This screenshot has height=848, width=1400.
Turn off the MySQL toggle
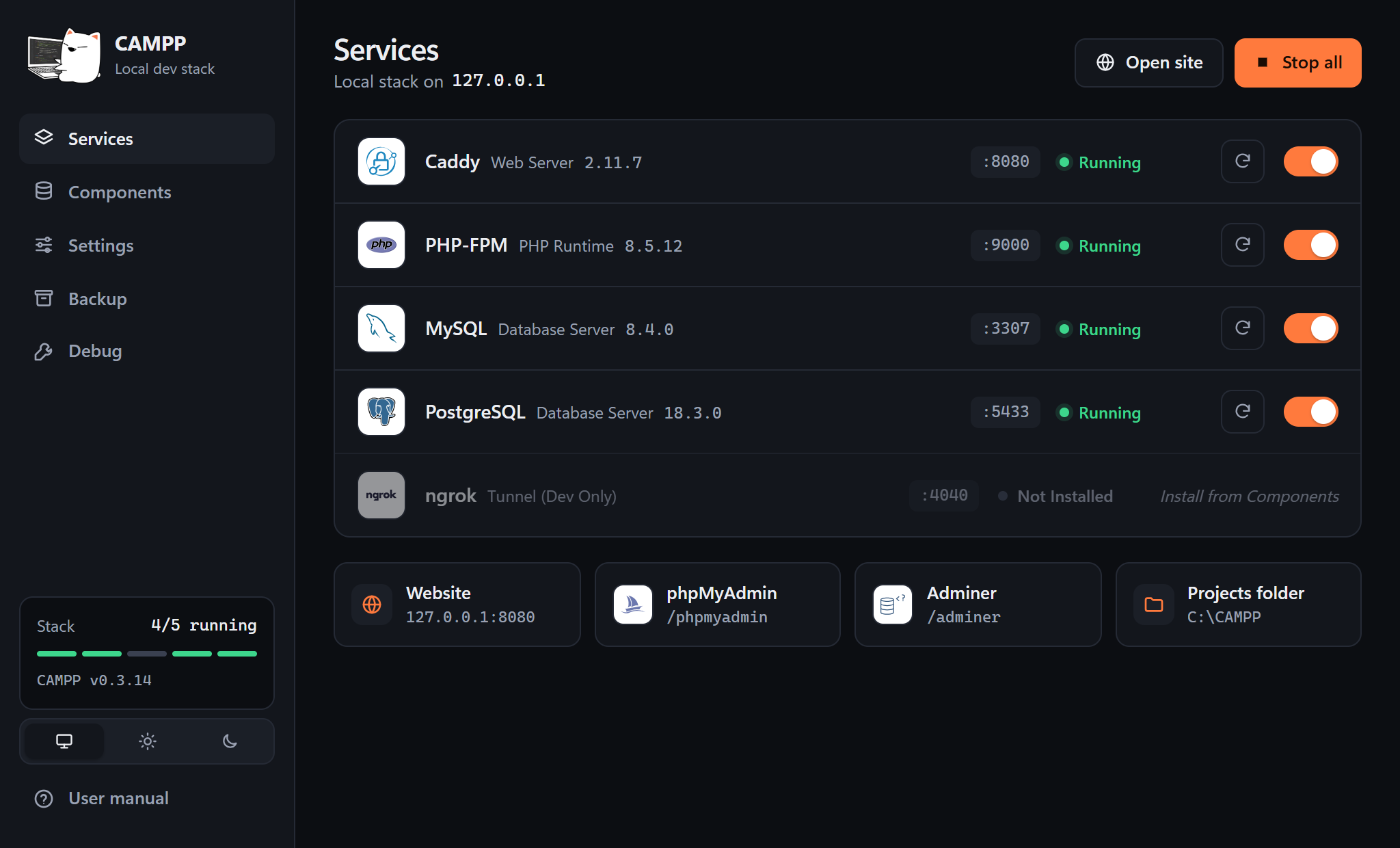coord(1310,328)
